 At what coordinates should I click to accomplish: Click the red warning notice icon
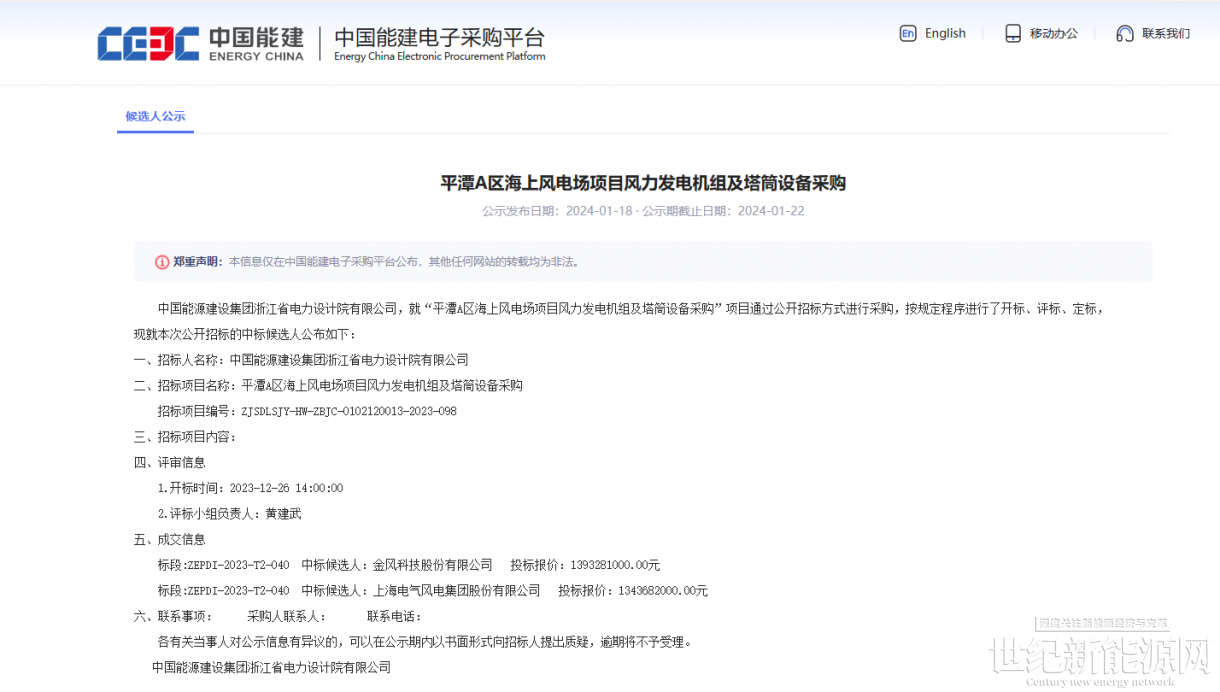click(x=162, y=262)
